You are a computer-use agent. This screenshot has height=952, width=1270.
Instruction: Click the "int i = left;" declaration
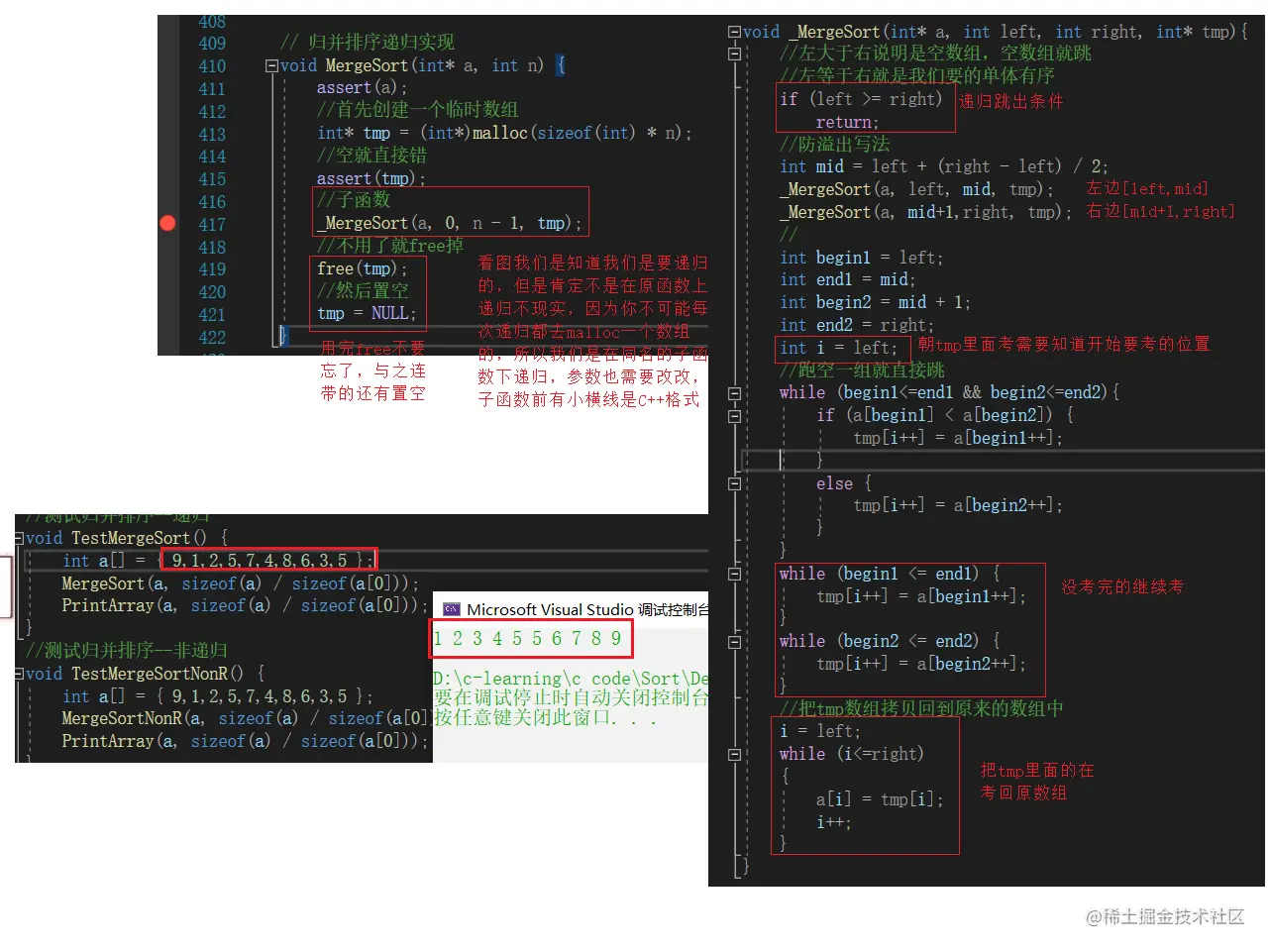point(838,348)
